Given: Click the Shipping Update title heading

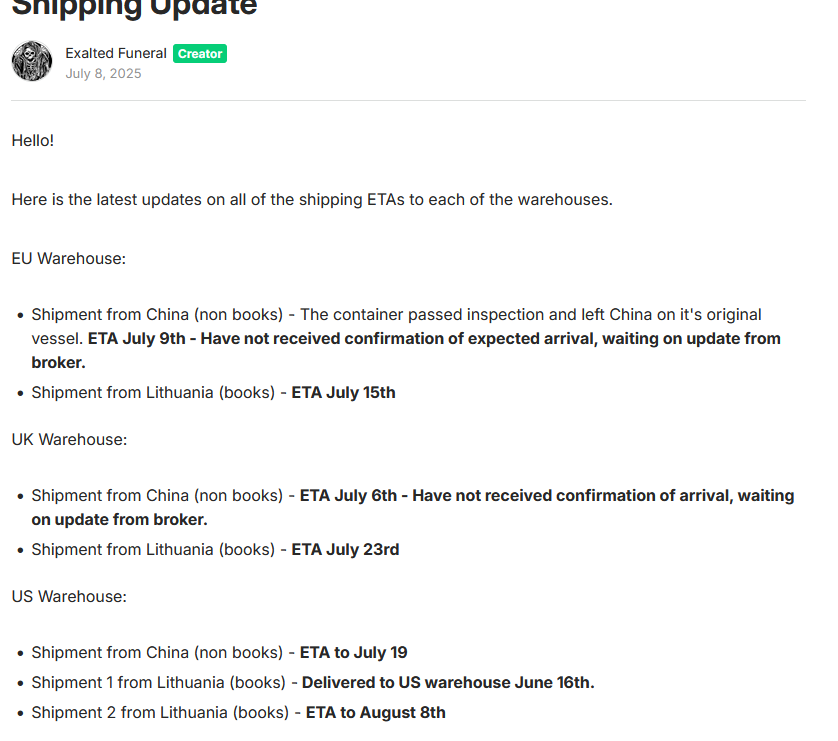Looking at the screenshot, I should (134, 7).
